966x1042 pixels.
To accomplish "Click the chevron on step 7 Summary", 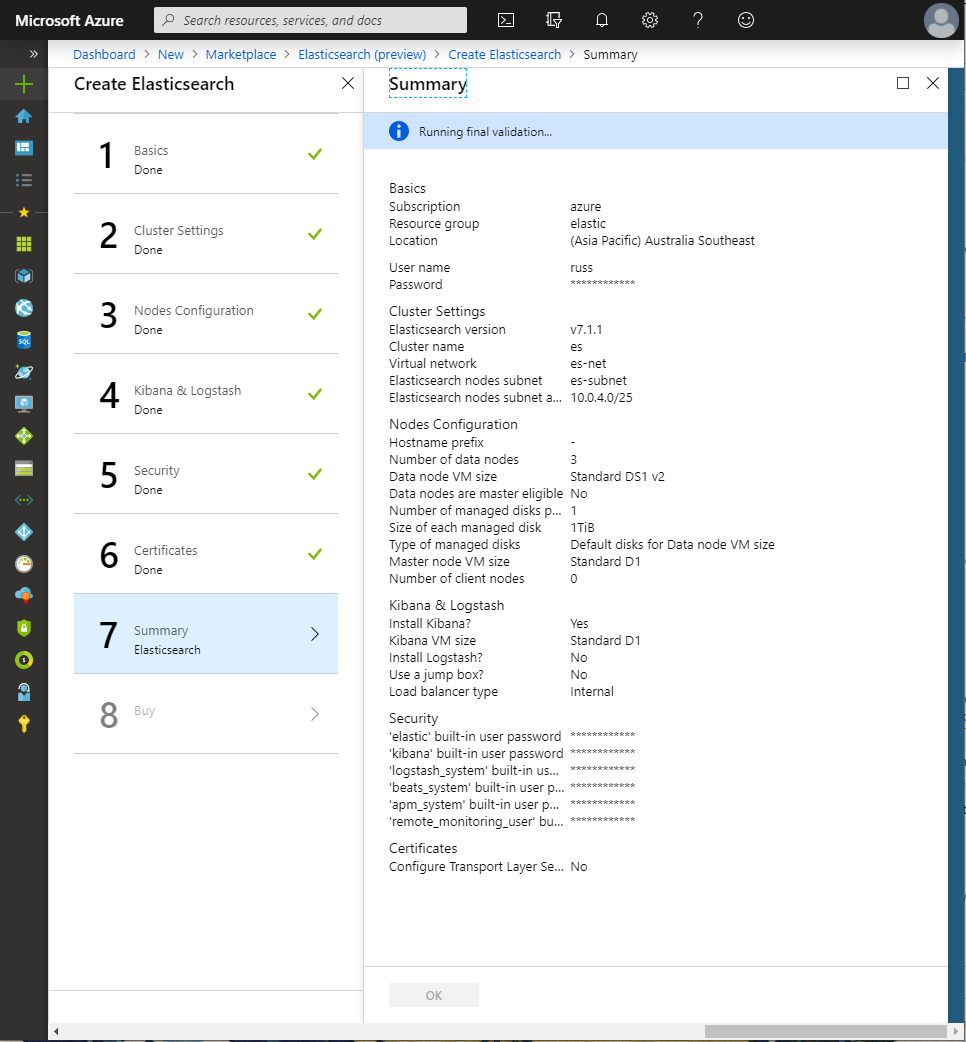I will [x=315, y=634].
